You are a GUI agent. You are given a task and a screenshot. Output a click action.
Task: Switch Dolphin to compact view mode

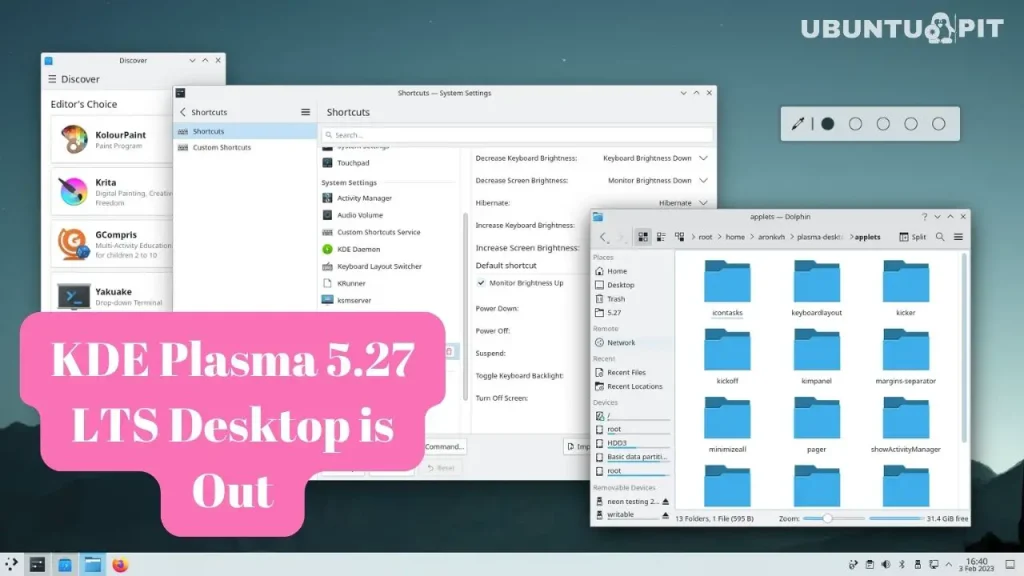(661, 237)
